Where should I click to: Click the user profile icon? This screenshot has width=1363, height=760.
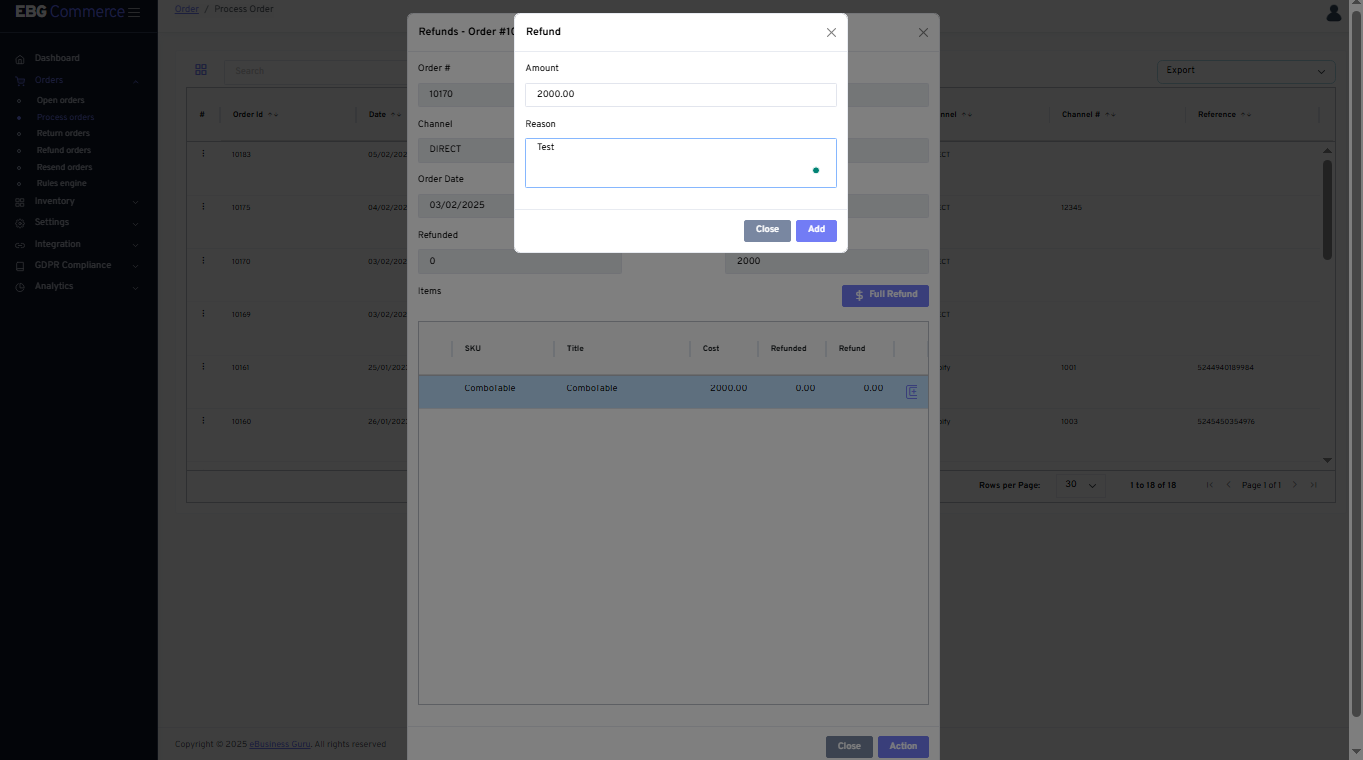(x=1334, y=13)
